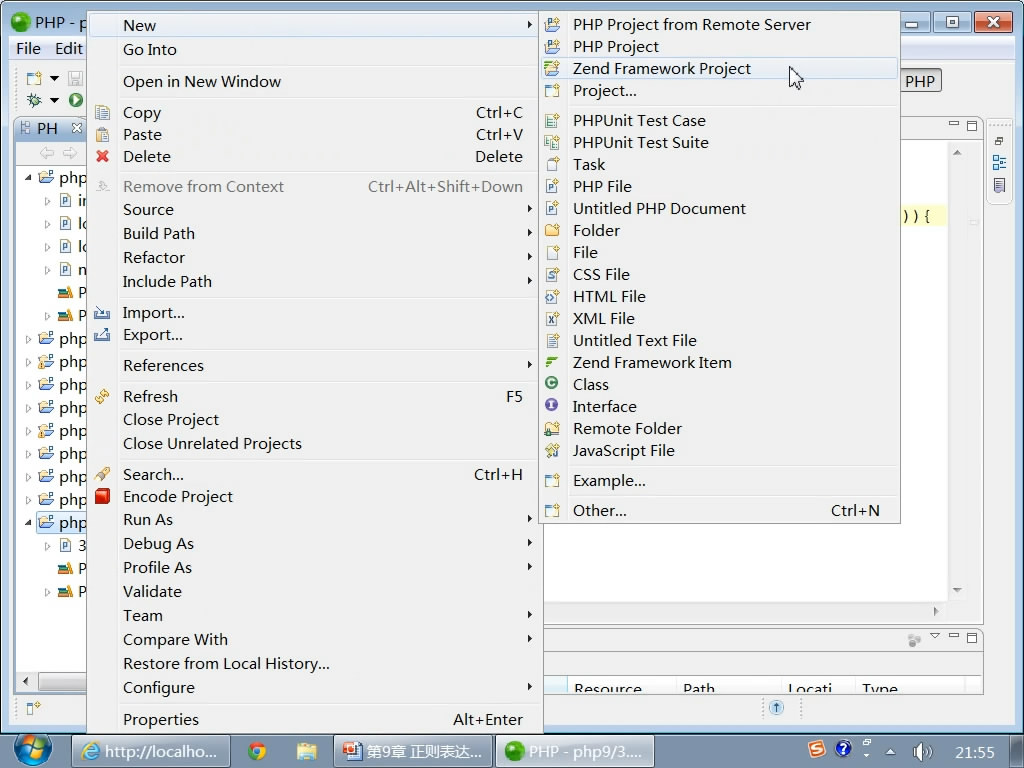Click the PHP Project from Remote Server icon
1024x768 pixels.
pos(552,25)
